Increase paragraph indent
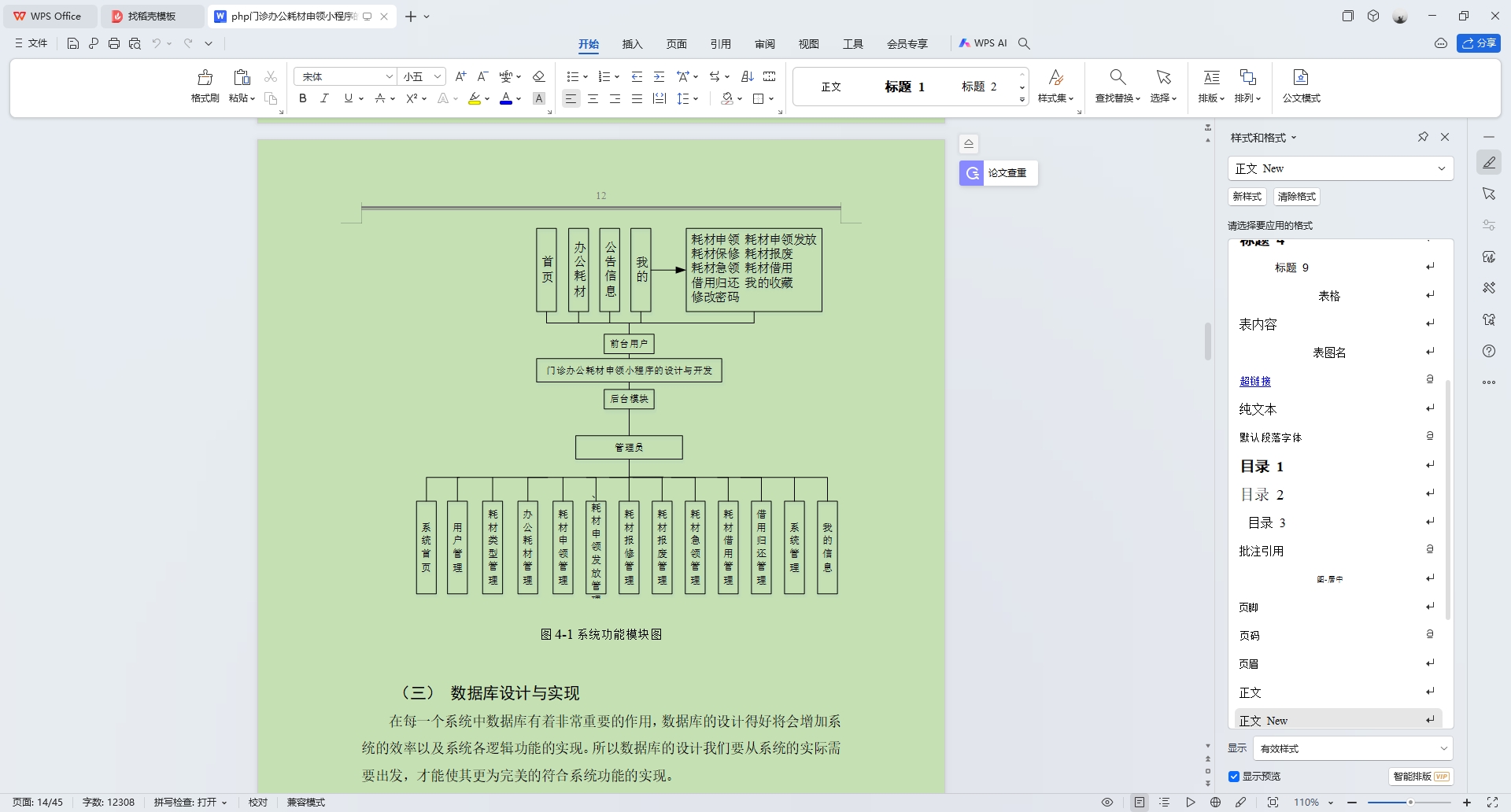This screenshot has width=1511, height=812. coord(659,76)
